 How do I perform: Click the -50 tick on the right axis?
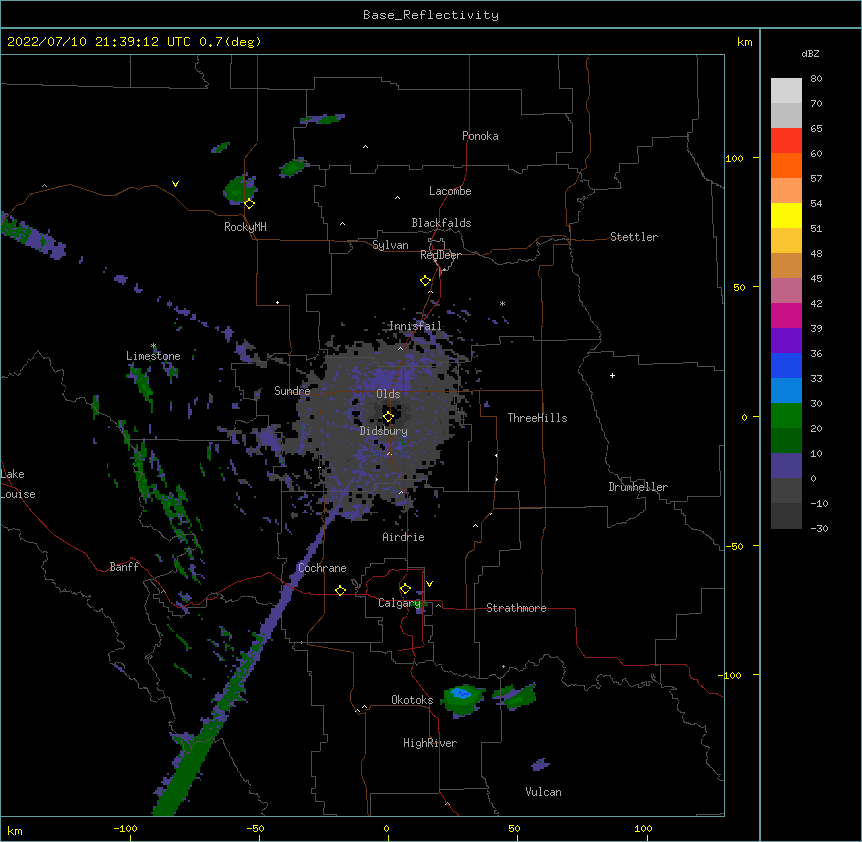(x=735, y=546)
